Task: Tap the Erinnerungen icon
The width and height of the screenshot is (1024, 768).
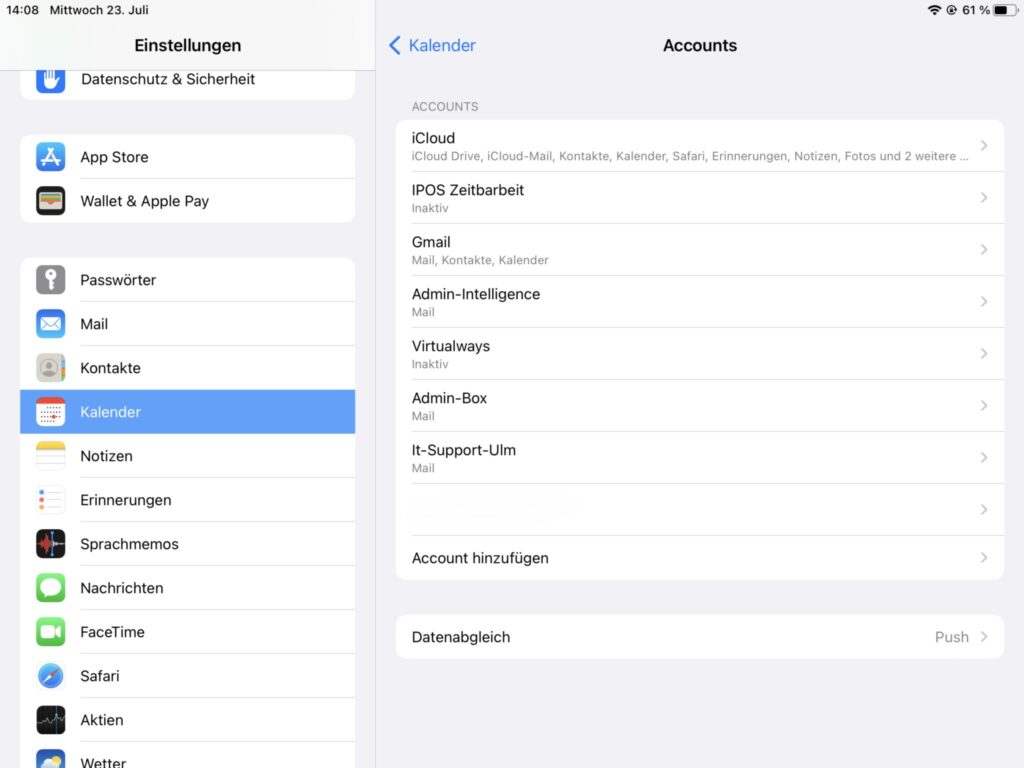Action: pyautogui.click(x=50, y=500)
